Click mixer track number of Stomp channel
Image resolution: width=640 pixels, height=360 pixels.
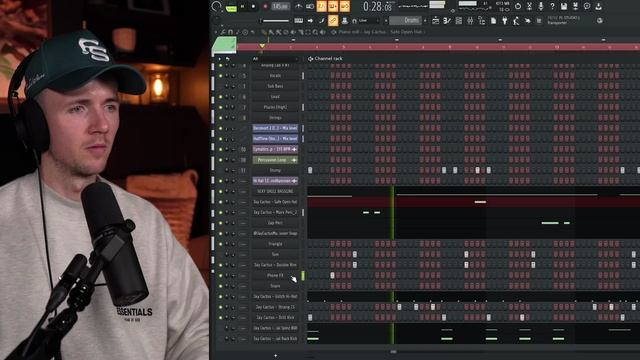click(x=243, y=171)
